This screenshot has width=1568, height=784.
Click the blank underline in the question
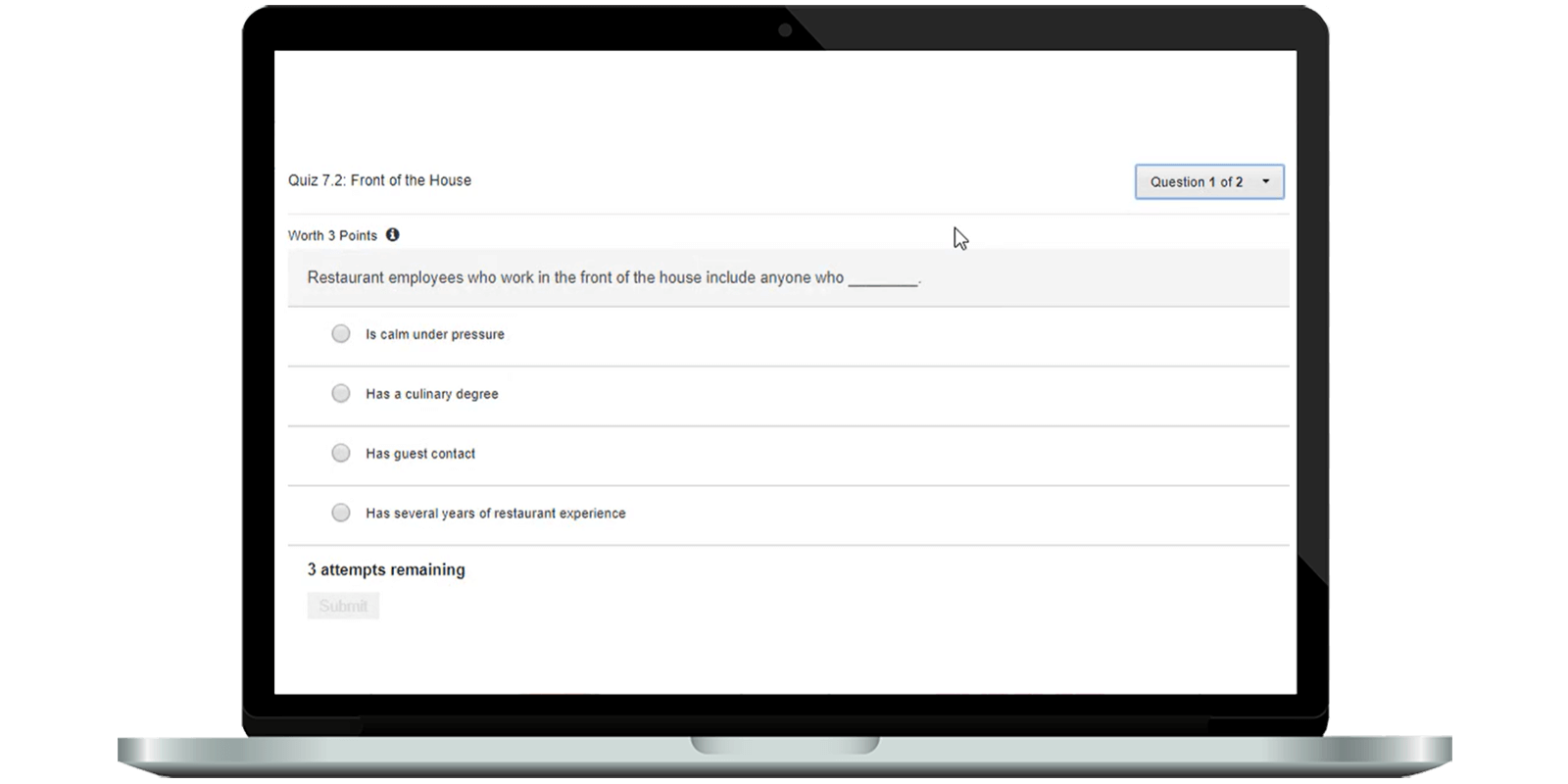pos(883,280)
